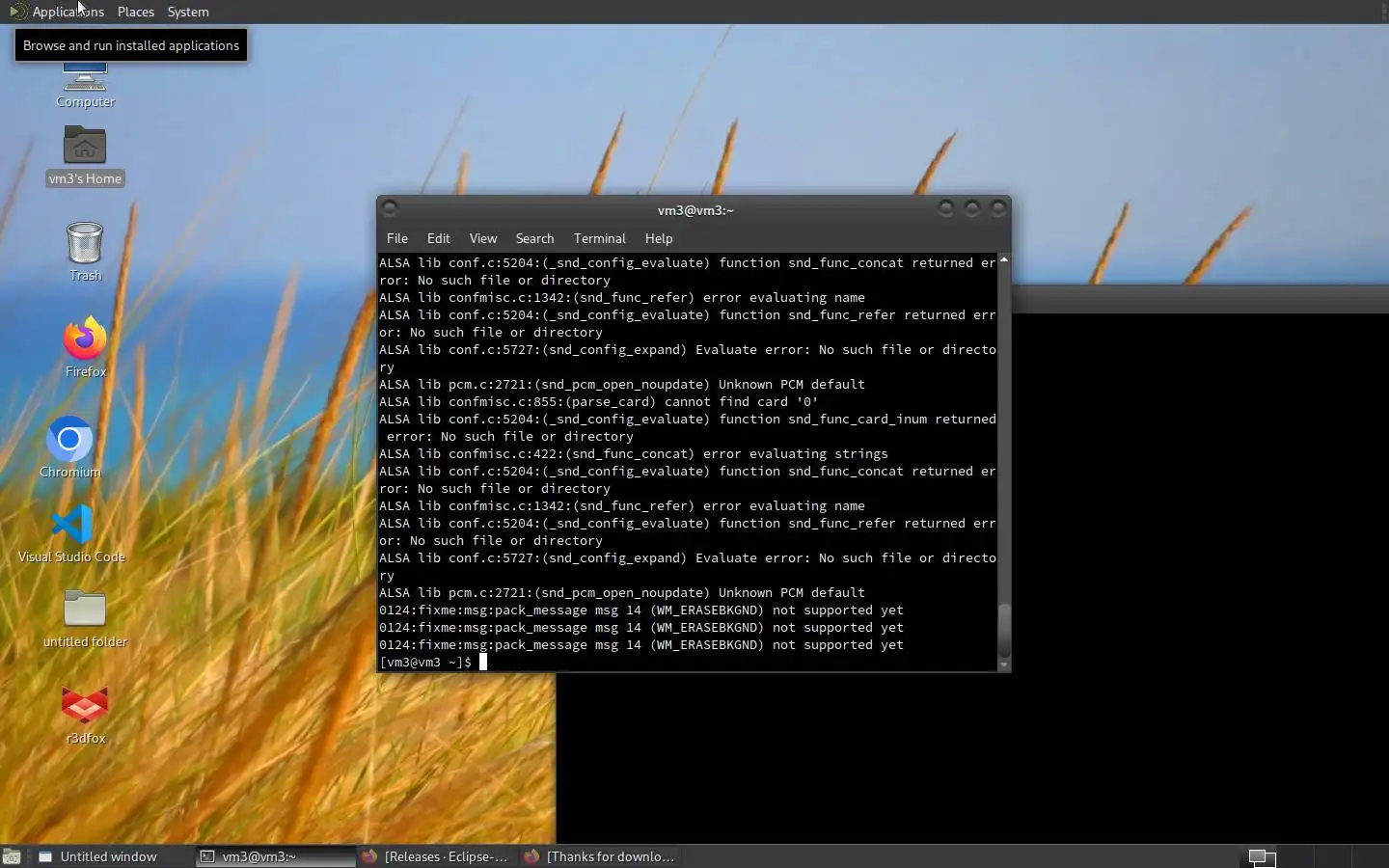This screenshot has height=868, width=1389.
Task: Launch Firefox from the desktop
Action: tap(85, 346)
